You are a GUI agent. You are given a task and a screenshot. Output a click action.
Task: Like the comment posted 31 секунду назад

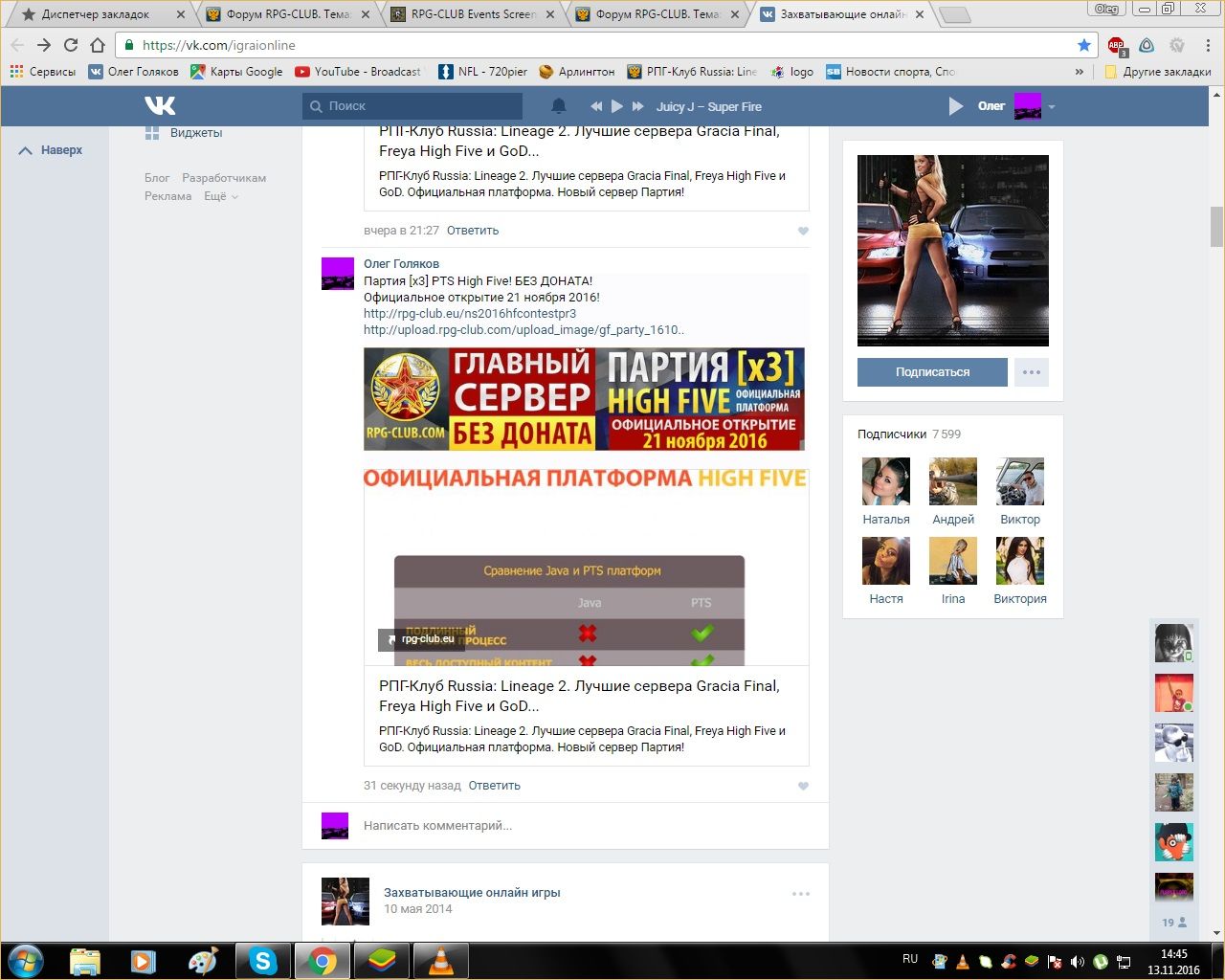803,786
